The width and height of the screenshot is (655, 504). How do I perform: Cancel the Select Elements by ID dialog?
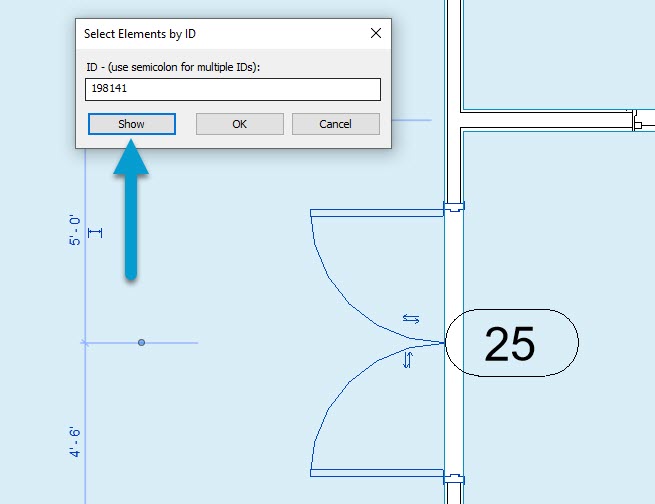coord(335,124)
